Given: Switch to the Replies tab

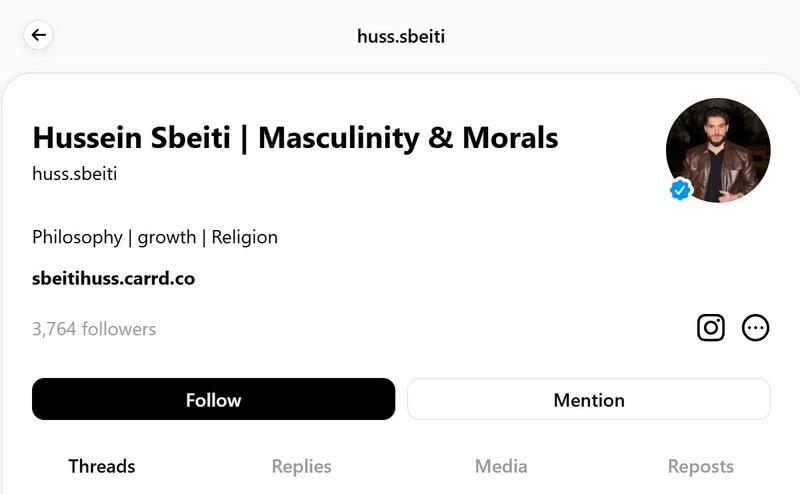Looking at the screenshot, I should (302, 466).
